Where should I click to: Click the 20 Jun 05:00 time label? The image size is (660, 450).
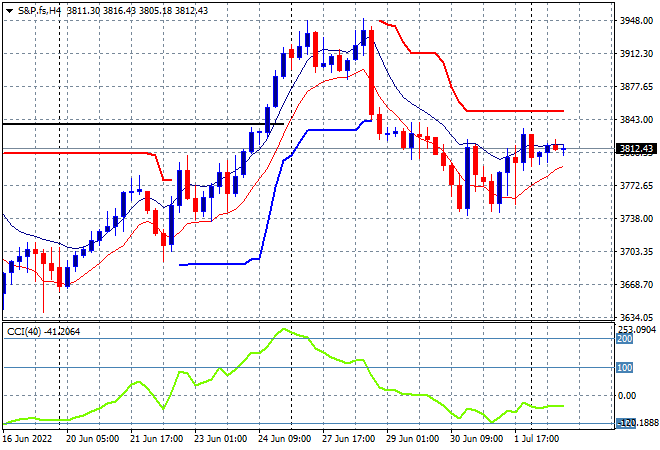92,439
